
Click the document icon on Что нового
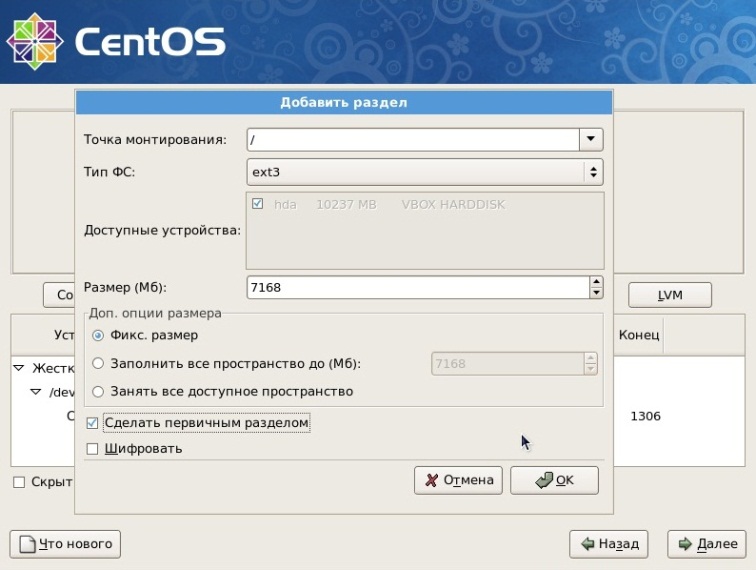(27, 544)
